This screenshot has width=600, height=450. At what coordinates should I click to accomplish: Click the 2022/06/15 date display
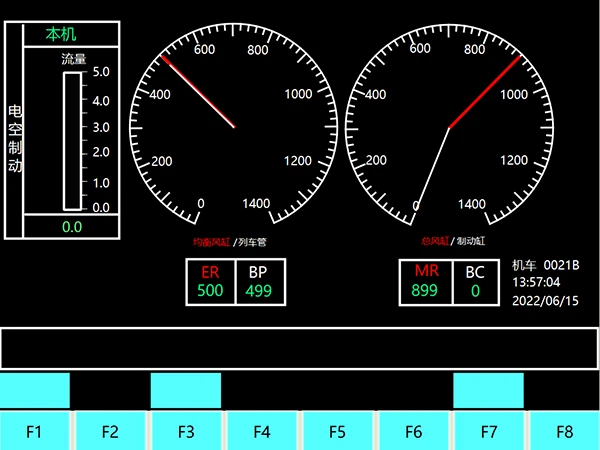(545, 301)
